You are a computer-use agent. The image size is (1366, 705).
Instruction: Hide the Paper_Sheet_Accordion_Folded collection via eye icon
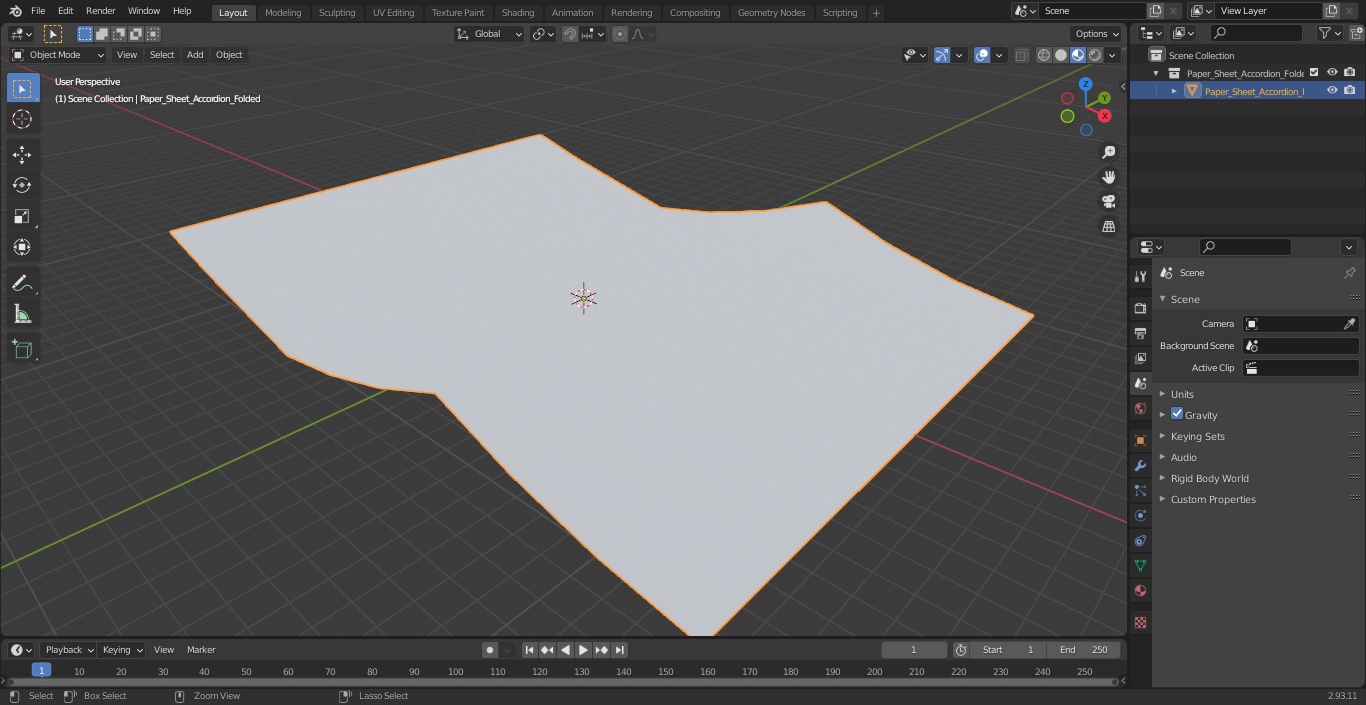[x=1332, y=72]
